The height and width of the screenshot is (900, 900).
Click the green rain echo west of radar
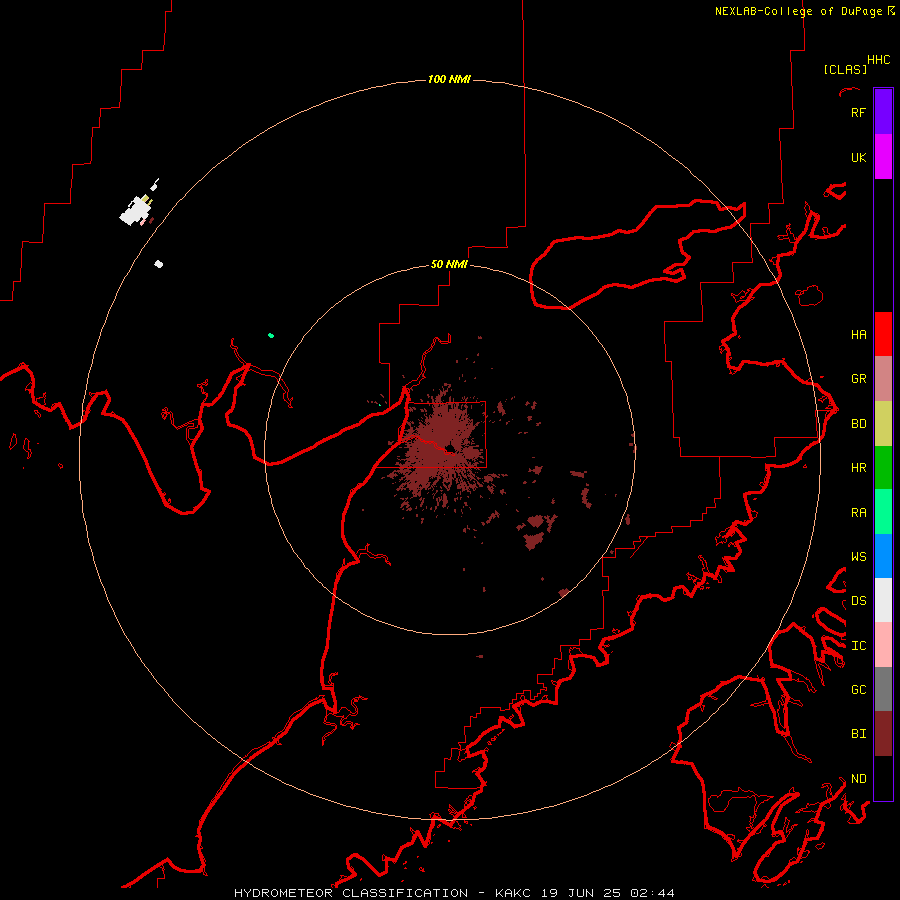(x=271, y=335)
